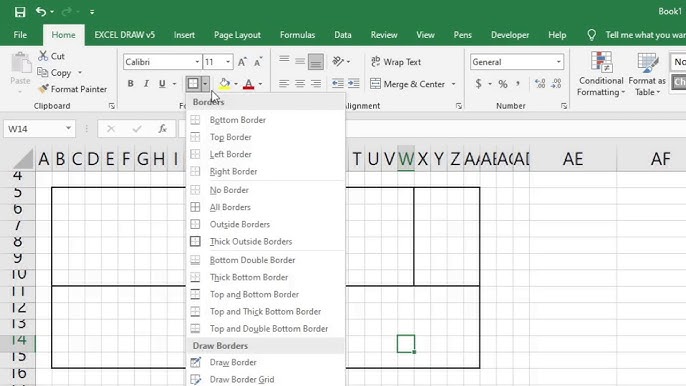Toggle Bold formatting
The height and width of the screenshot is (386, 686).
(x=130, y=84)
